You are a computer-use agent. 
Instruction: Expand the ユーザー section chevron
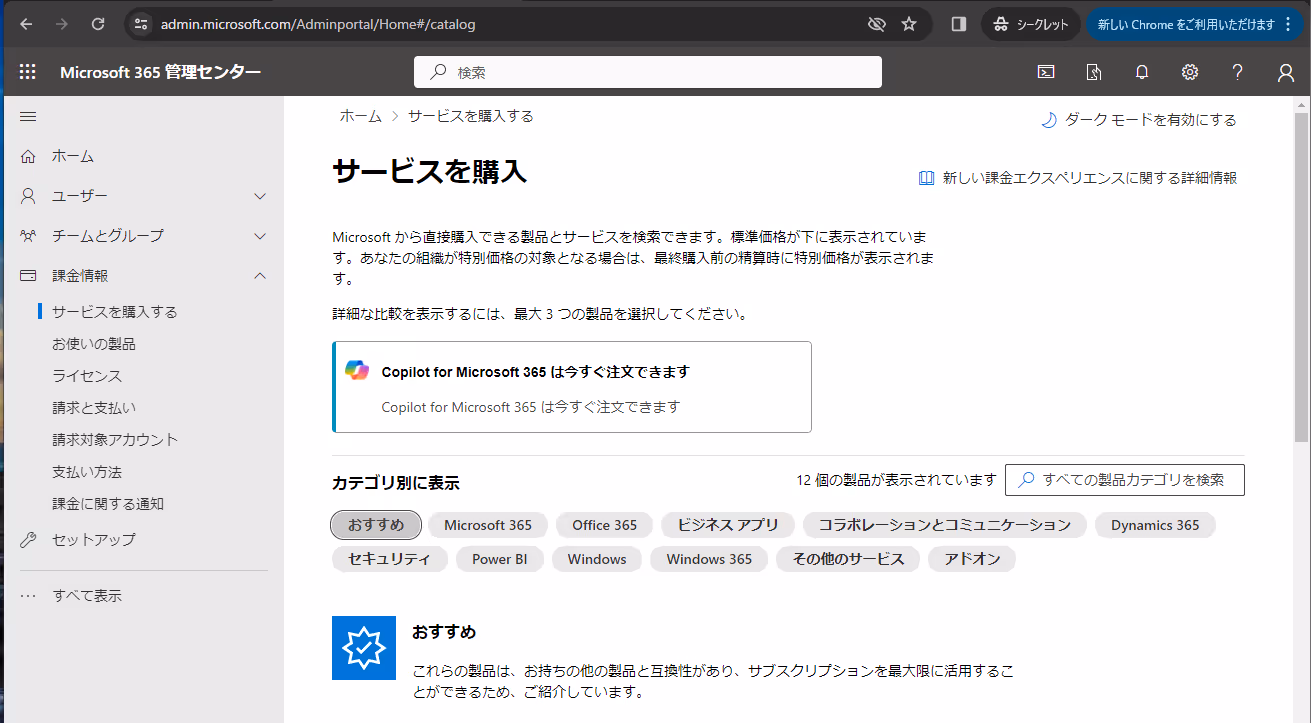[x=260, y=196]
